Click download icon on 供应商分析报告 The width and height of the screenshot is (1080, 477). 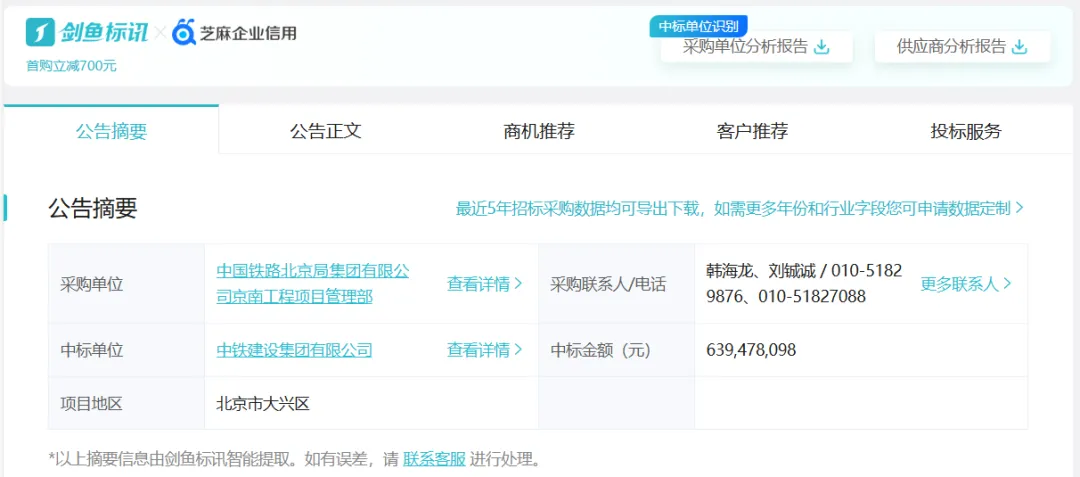(x=1020, y=47)
